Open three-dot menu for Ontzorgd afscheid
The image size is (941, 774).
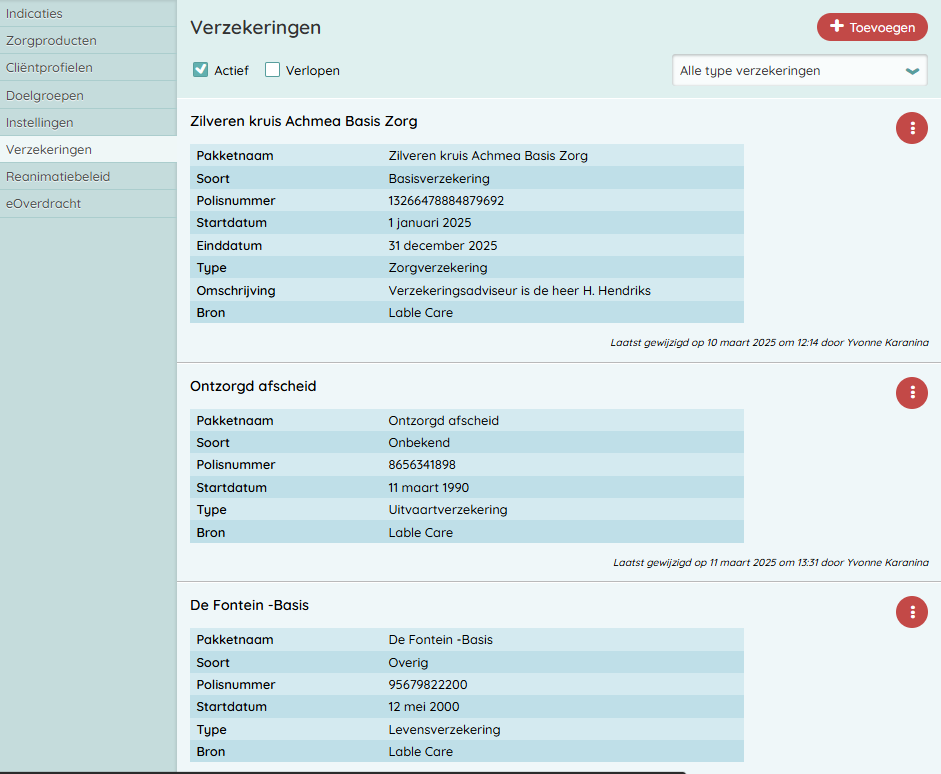pyautogui.click(x=911, y=393)
